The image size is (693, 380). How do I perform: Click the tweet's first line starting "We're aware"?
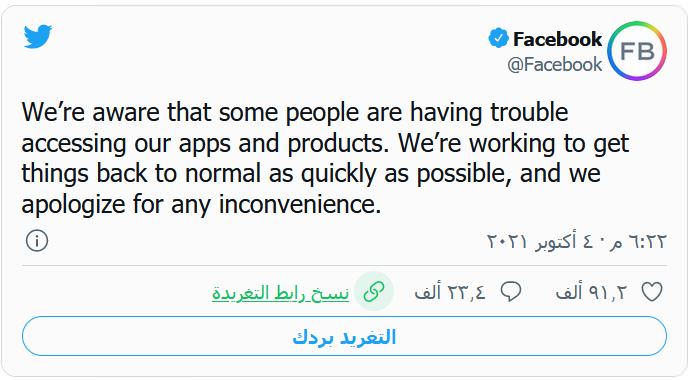295,112
